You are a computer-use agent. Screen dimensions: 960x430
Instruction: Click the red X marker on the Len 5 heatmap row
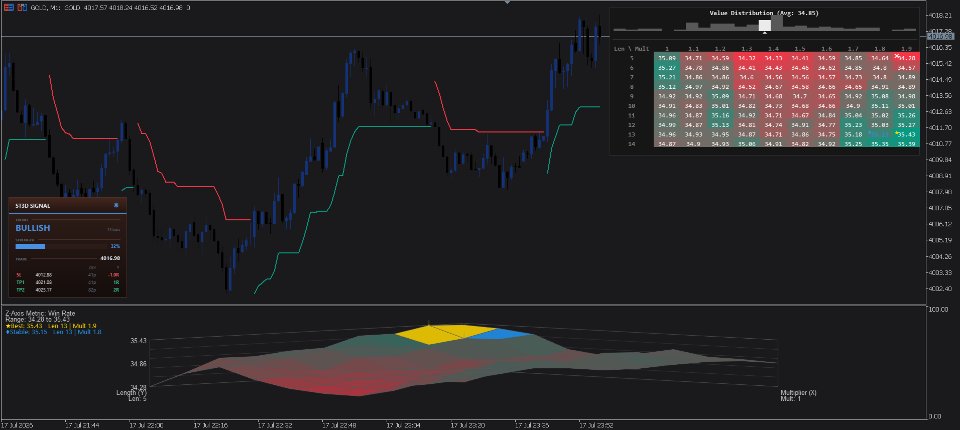pyautogui.click(x=897, y=56)
